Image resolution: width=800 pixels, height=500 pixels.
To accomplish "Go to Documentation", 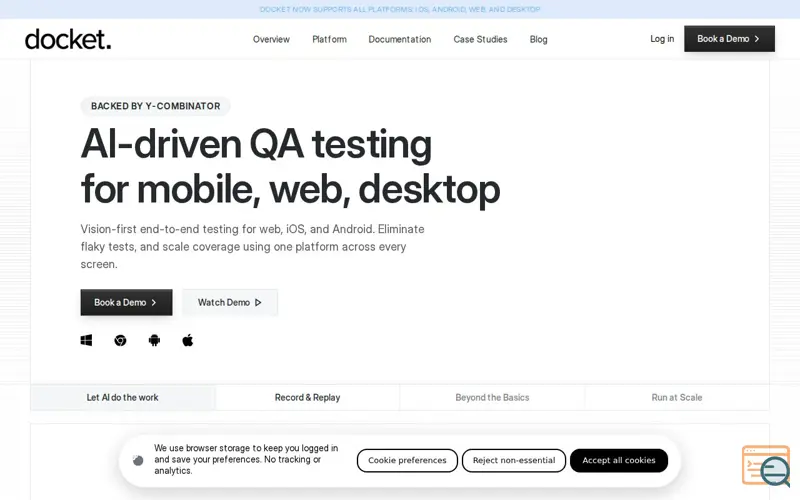I will click(x=400, y=39).
